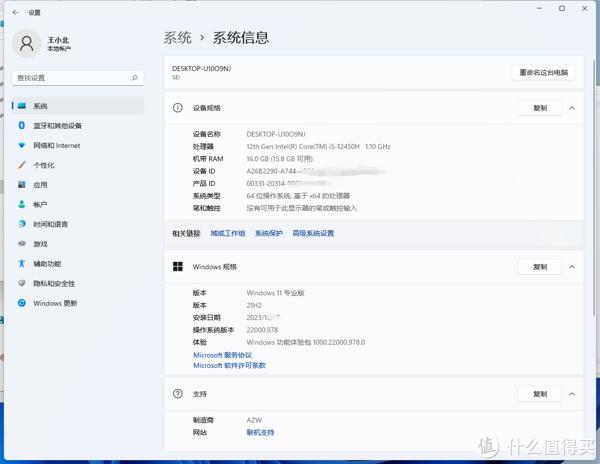The image size is (600, 464).
Task: Open the 联机支持 website link
Action: [x=260, y=432]
